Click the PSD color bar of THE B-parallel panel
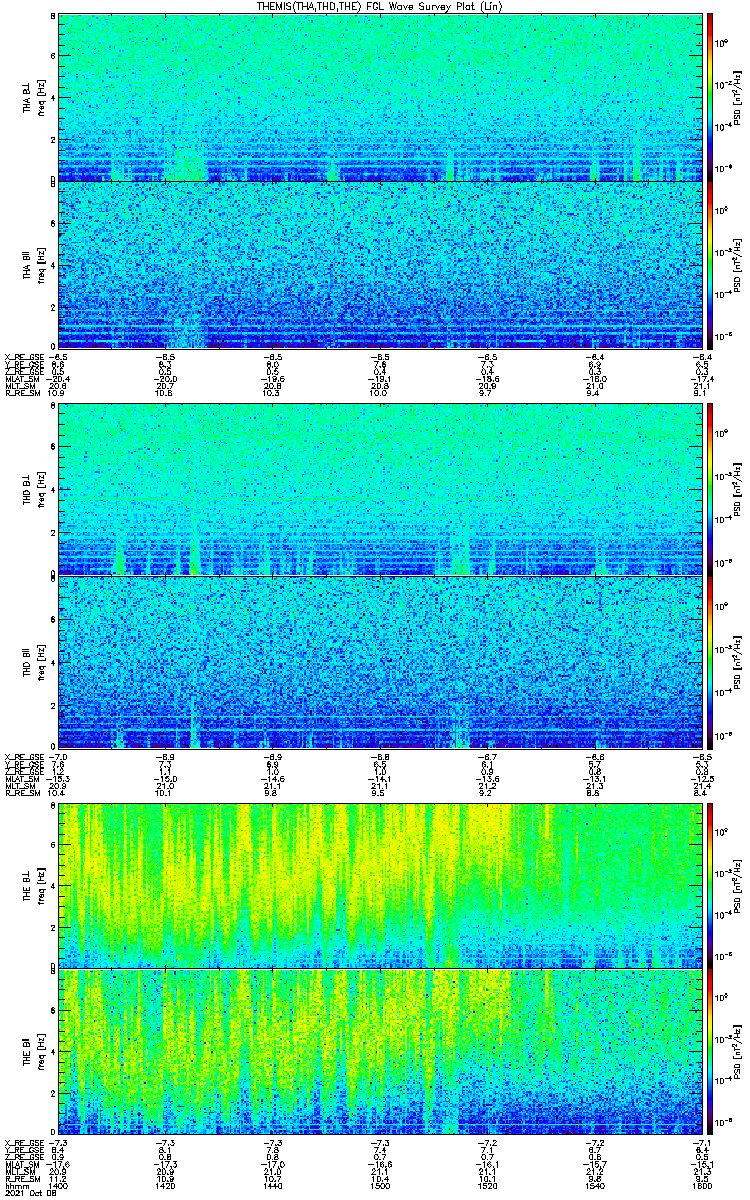 point(709,1052)
